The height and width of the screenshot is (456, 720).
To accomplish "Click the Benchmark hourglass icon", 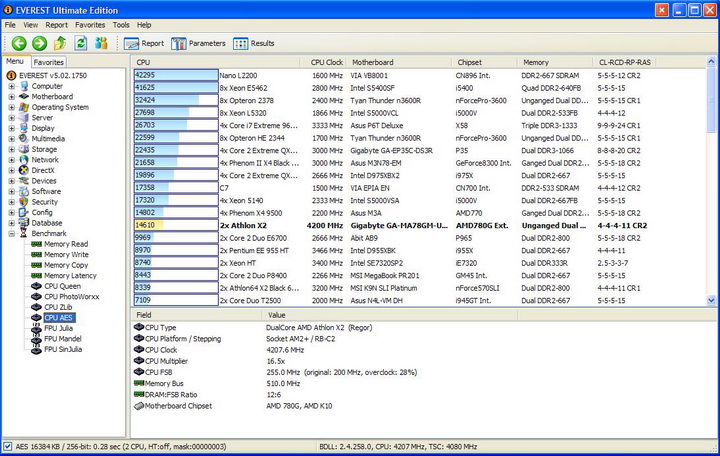I will [x=24, y=234].
